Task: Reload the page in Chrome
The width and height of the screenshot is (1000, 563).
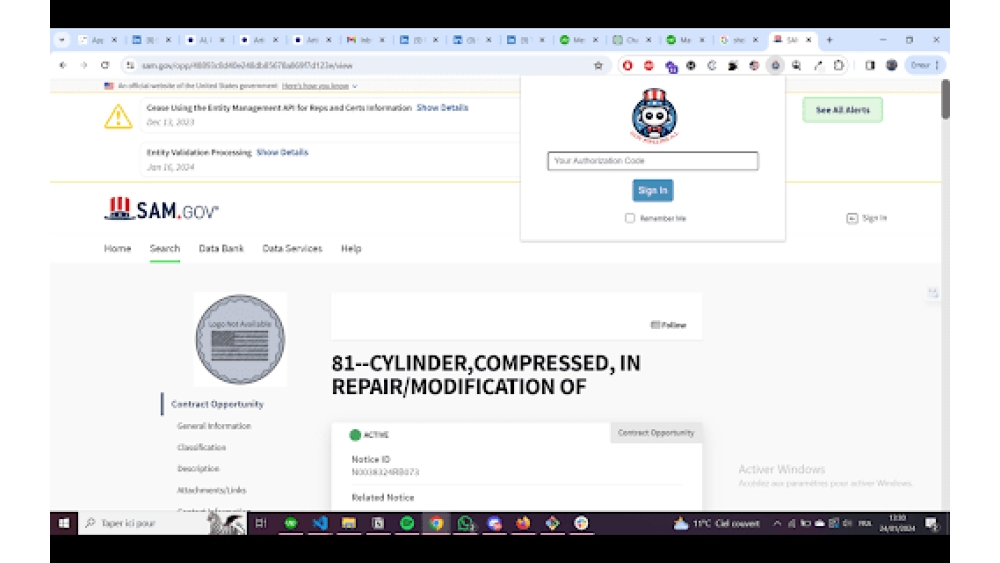Action: coord(105,65)
